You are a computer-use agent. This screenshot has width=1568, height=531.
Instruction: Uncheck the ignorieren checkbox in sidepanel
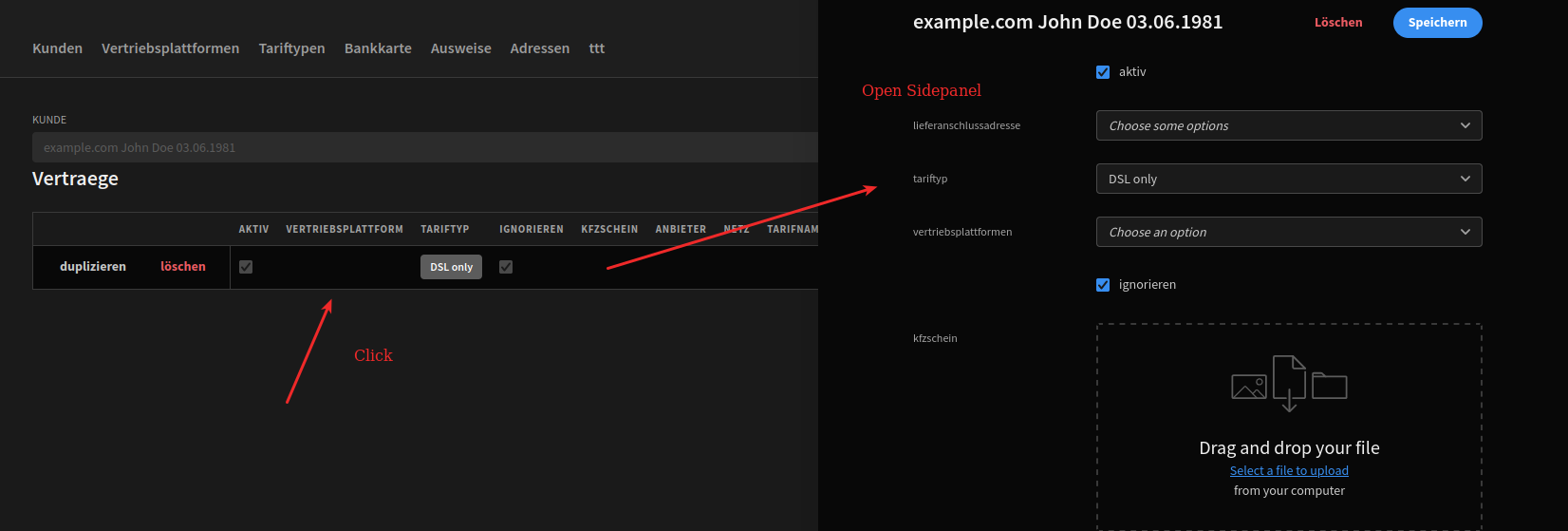[x=1103, y=285]
